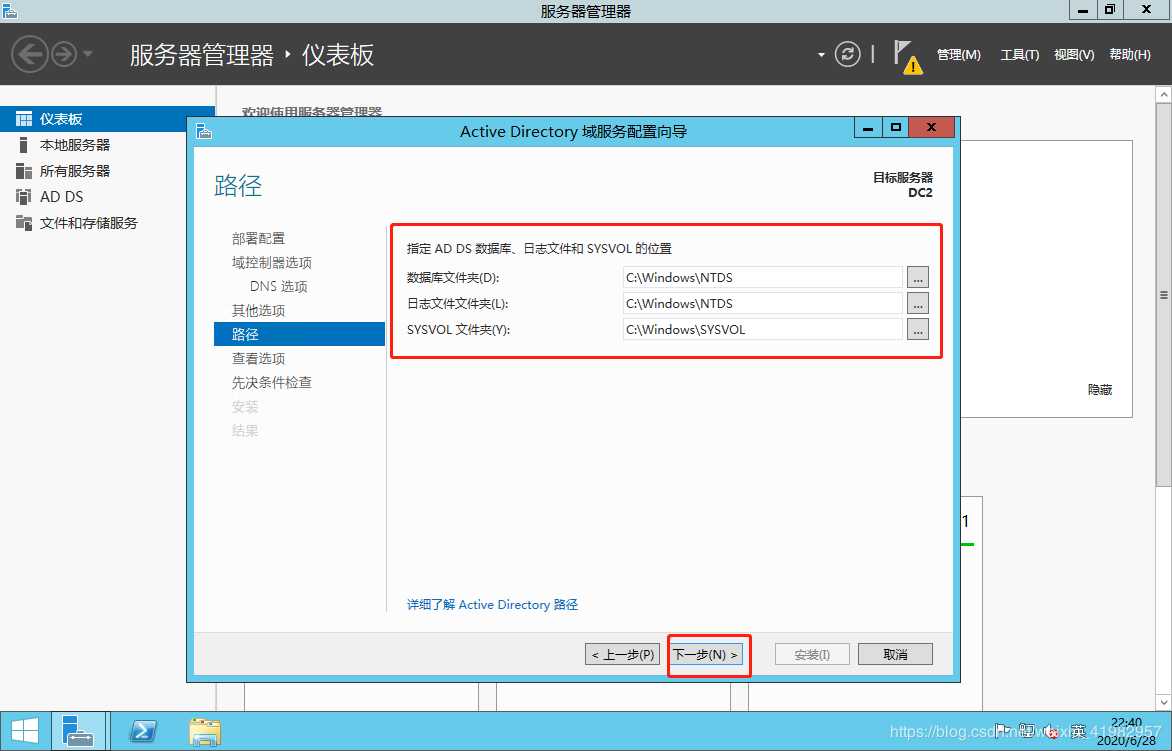Click the SYSVOL 文件夹 path field
Viewport: 1172px width, 751px height.
coord(762,330)
